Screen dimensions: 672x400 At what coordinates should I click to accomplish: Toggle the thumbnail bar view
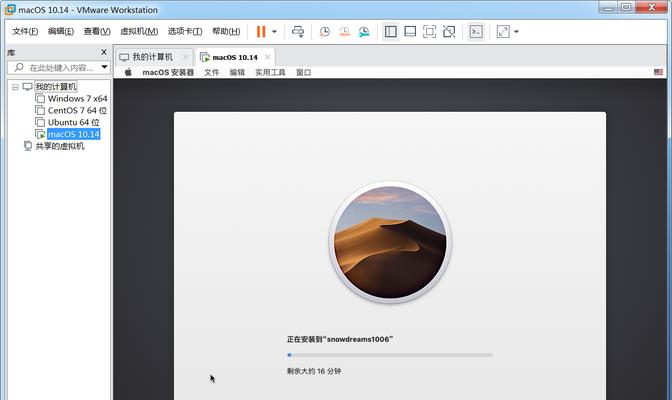pos(410,31)
